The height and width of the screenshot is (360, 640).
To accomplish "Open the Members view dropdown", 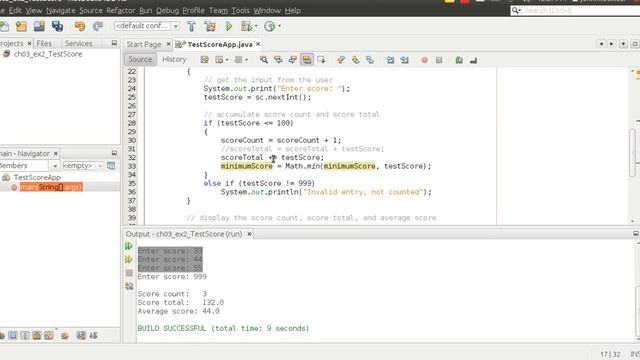I will click(x=55, y=166).
